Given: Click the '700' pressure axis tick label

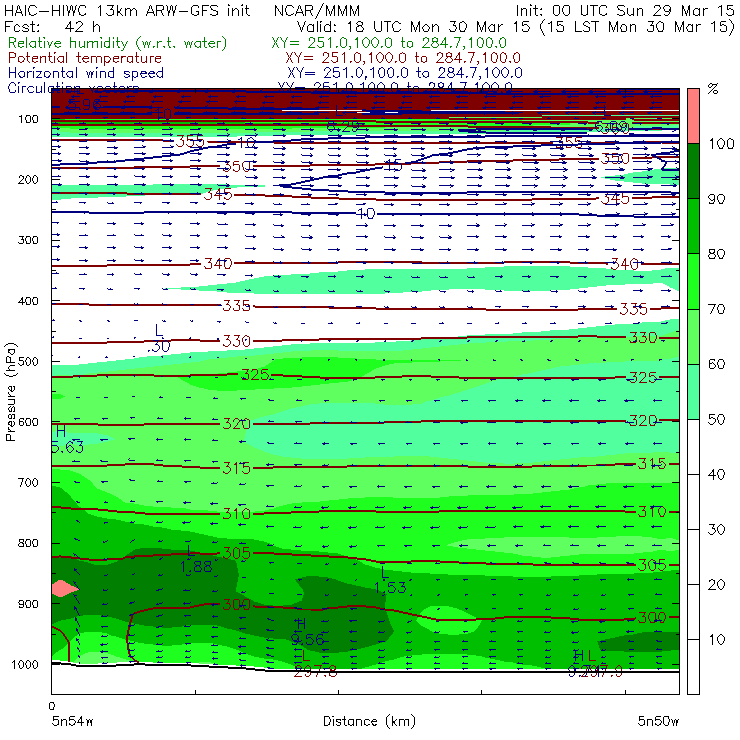Looking at the screenshot, I should (28, 482).
